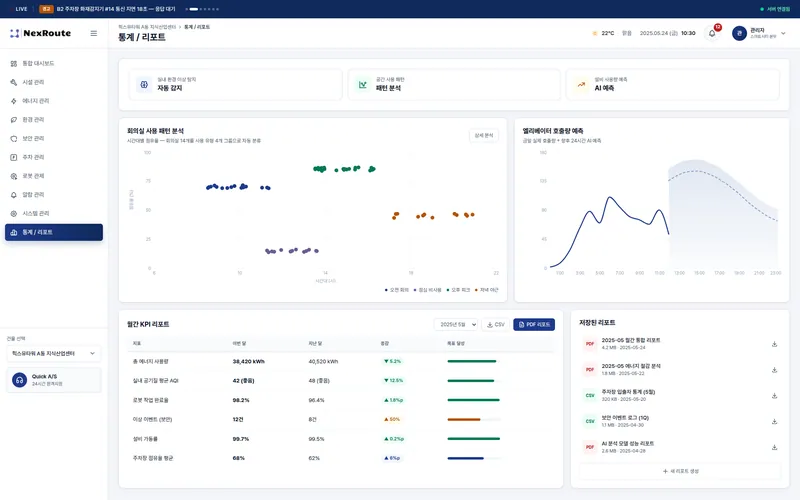800x500 pixels.
Task: Toggle 점심 비사용 legend item on chart
Action: point(428,290)
